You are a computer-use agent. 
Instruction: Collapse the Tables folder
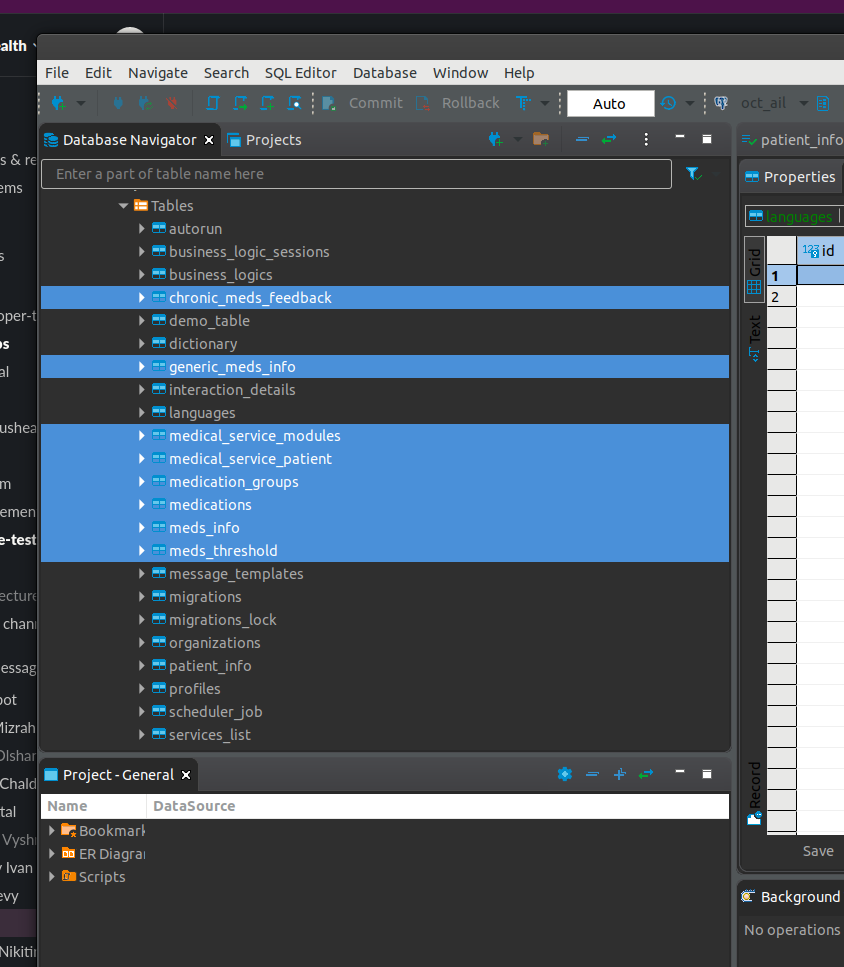click(x=123, y=205)
